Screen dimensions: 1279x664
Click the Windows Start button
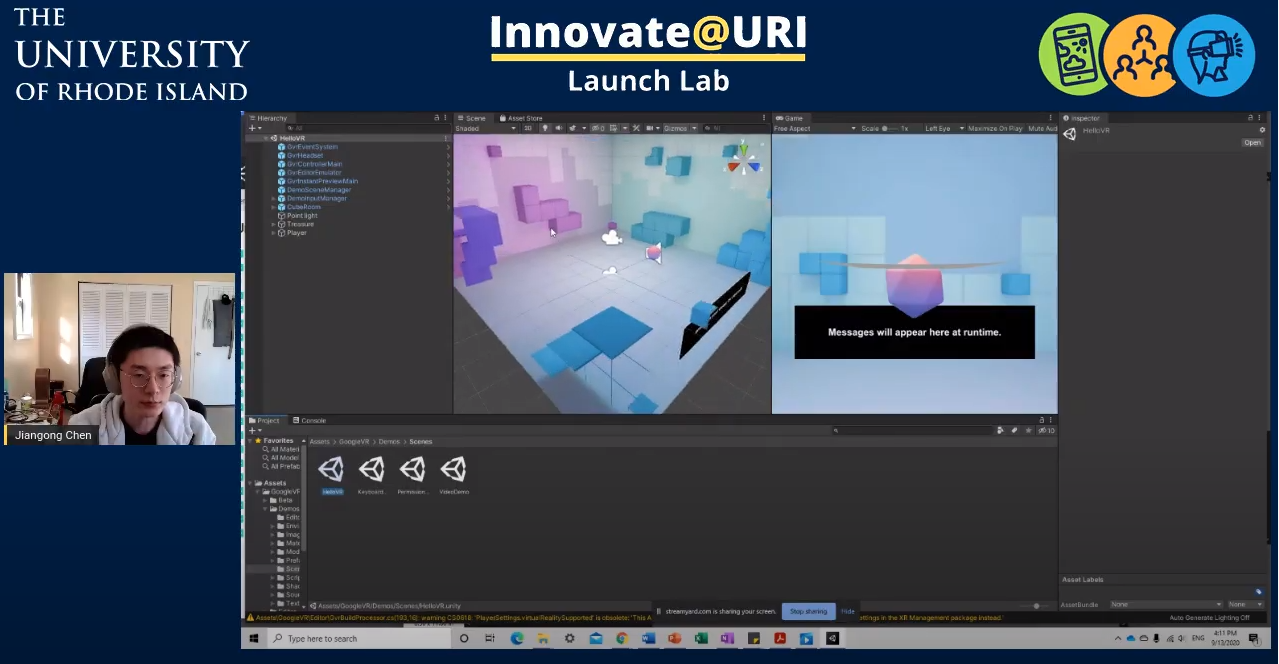(x=255, y=638)
